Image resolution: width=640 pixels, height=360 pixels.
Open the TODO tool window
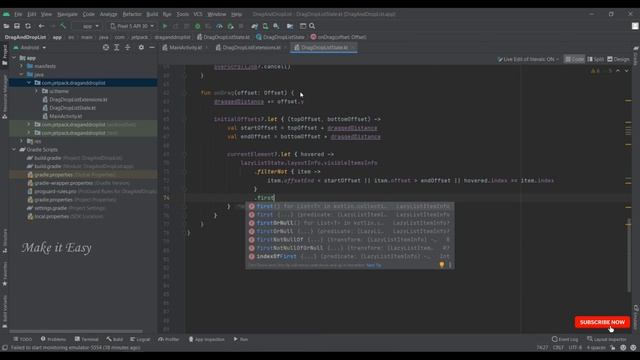click(x=22, y=339)
